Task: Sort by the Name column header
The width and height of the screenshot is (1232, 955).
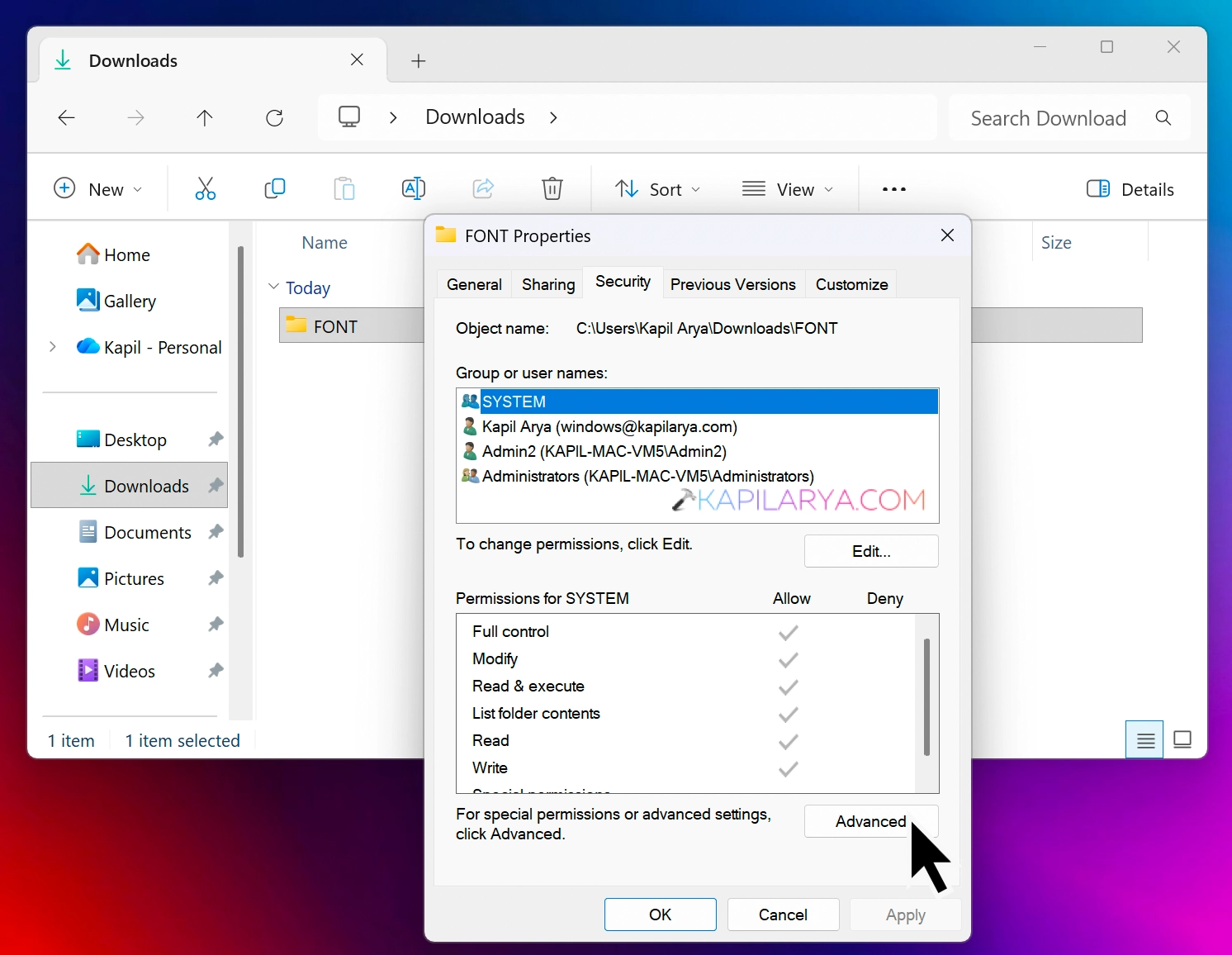Action: (325, 243)
